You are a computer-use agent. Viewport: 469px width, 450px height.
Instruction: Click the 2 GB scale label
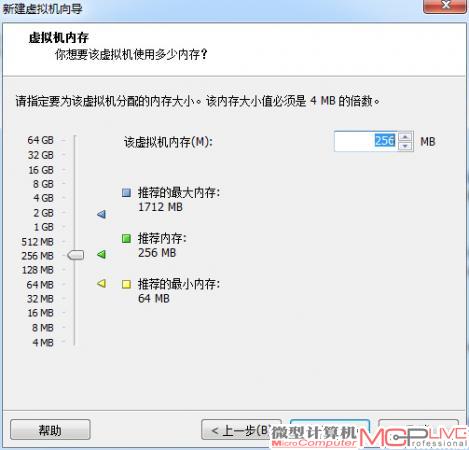(43, 213)
